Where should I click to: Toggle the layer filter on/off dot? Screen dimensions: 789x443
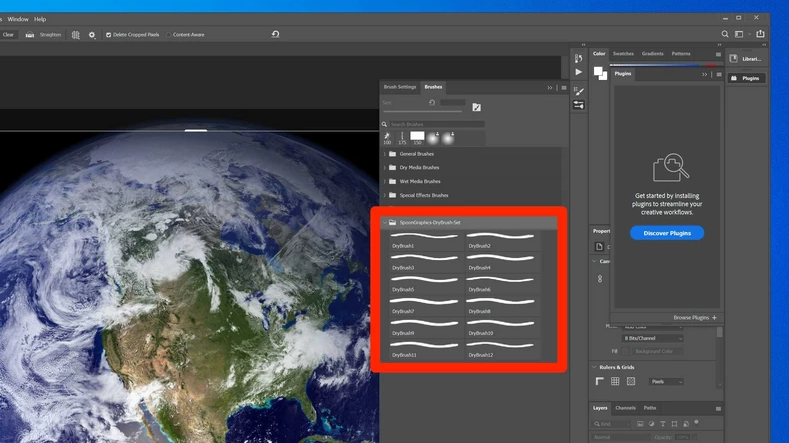[696, 422]
